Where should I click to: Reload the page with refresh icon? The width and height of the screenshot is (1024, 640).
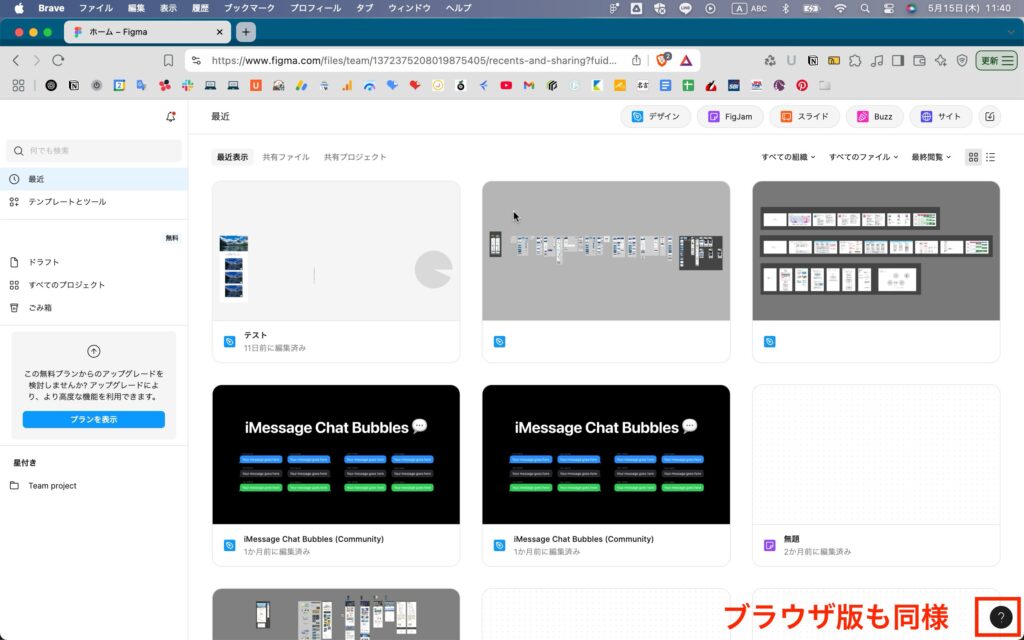pos(58,60)
